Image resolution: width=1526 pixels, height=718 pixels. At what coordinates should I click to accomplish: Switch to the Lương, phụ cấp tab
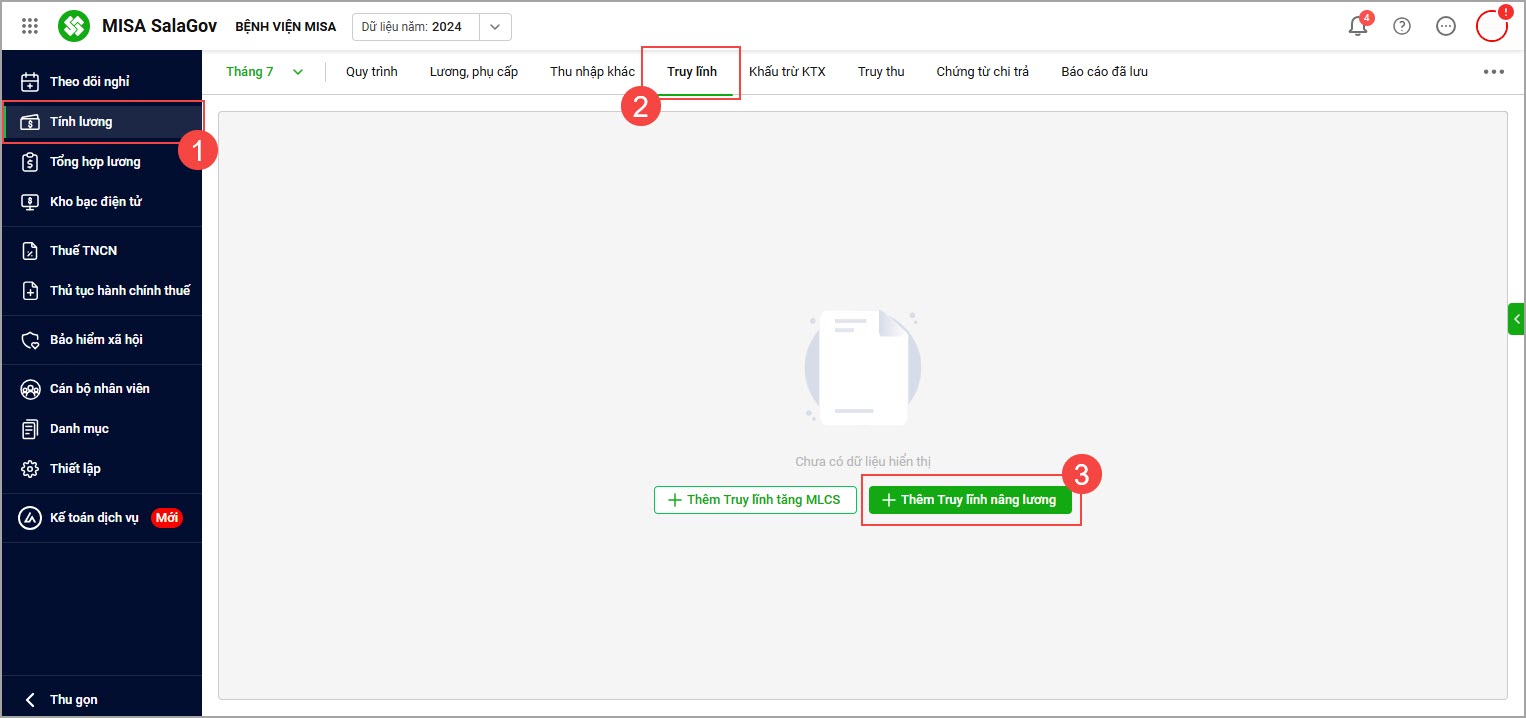click(474, 72)
